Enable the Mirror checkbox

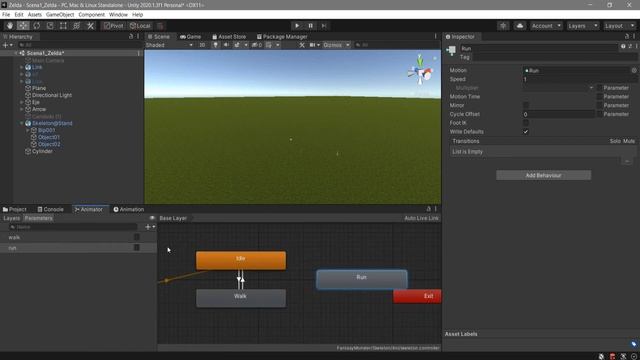pyautogui.click(x=526, y=105)
